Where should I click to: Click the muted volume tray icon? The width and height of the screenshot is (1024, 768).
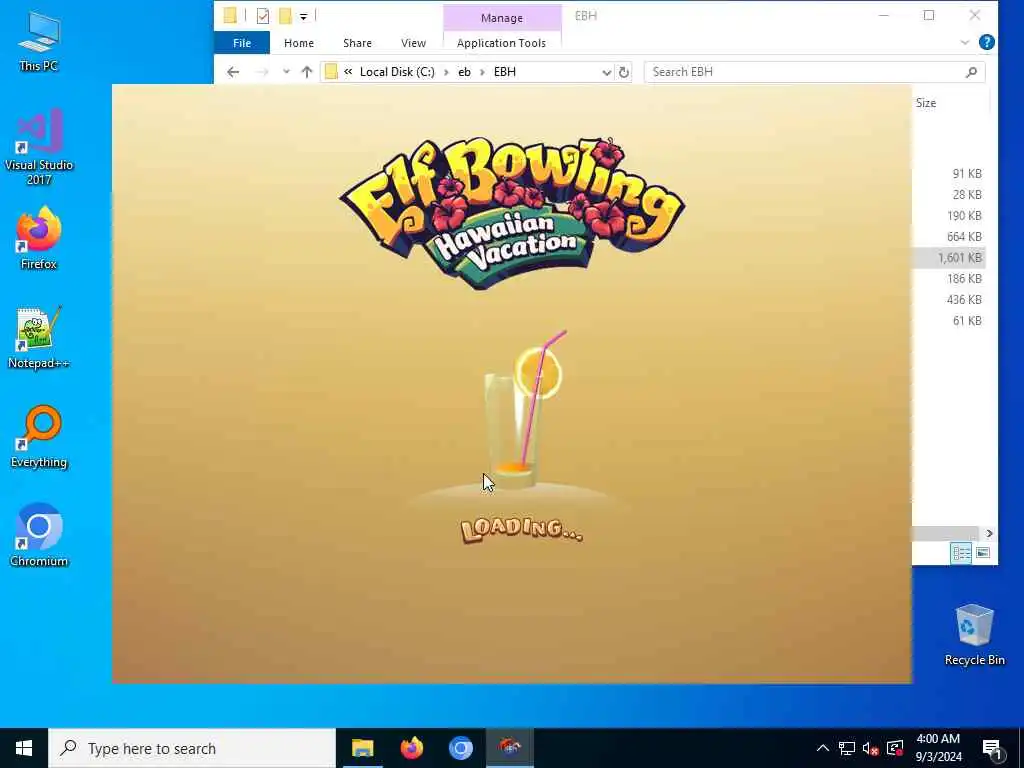(x=871, y=748)
